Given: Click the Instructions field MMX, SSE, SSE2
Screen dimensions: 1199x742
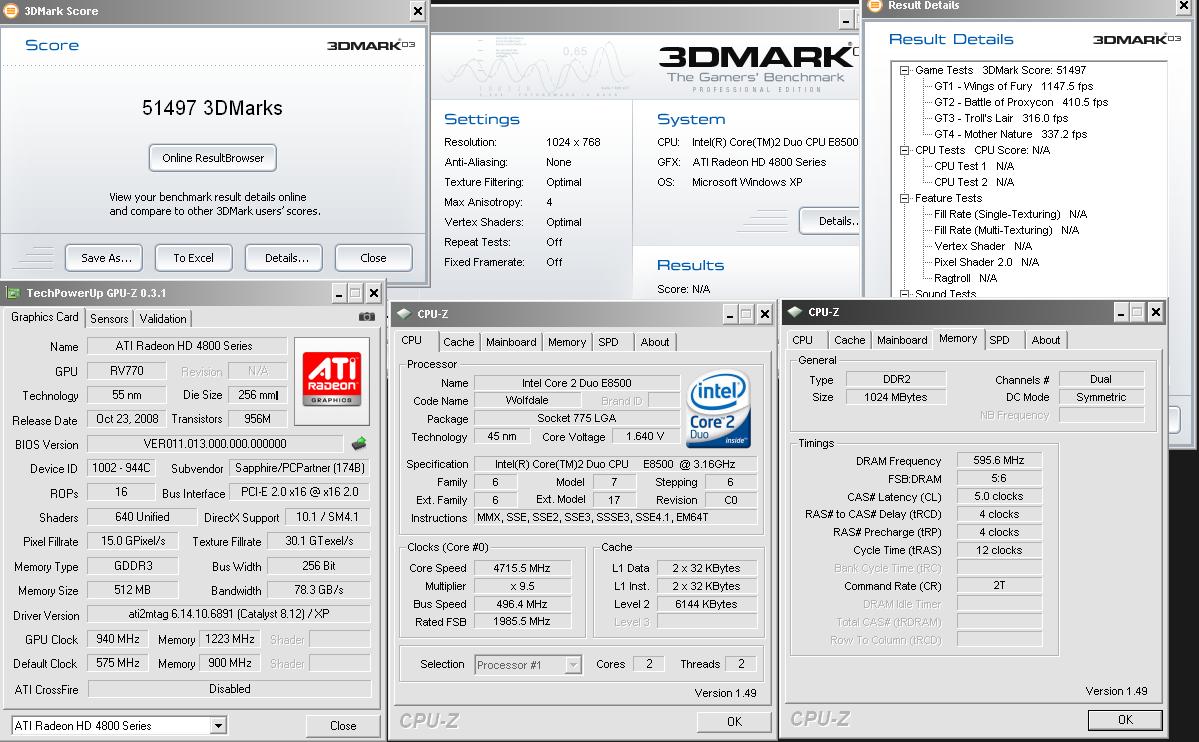Looking at the screenshot, I should click(x=616, y=517).
